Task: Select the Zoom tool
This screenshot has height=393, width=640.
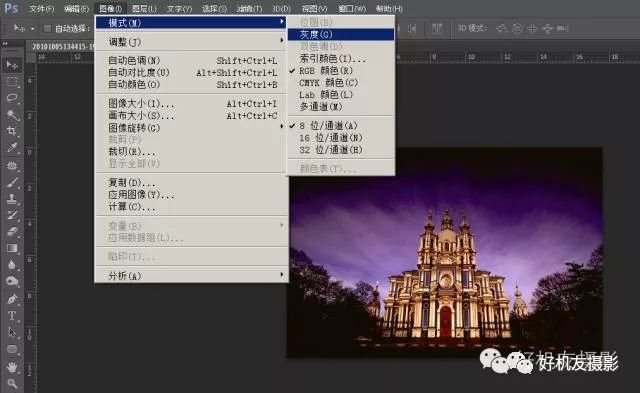Action: click(x=12, y=383)
